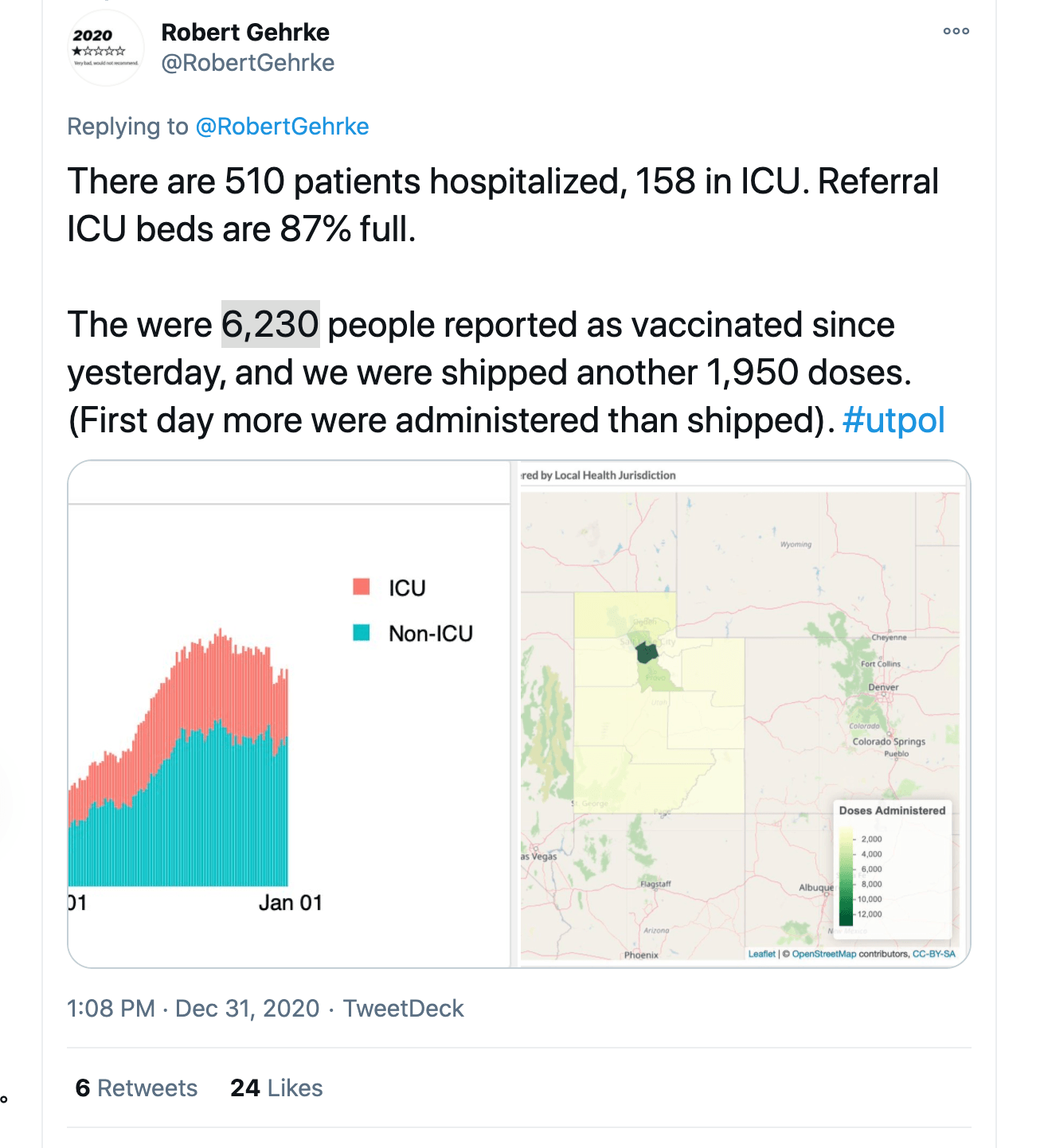1040x1148 pixels.
Task: Click the CC-BY-SA license link
Action: click(933, 954)
